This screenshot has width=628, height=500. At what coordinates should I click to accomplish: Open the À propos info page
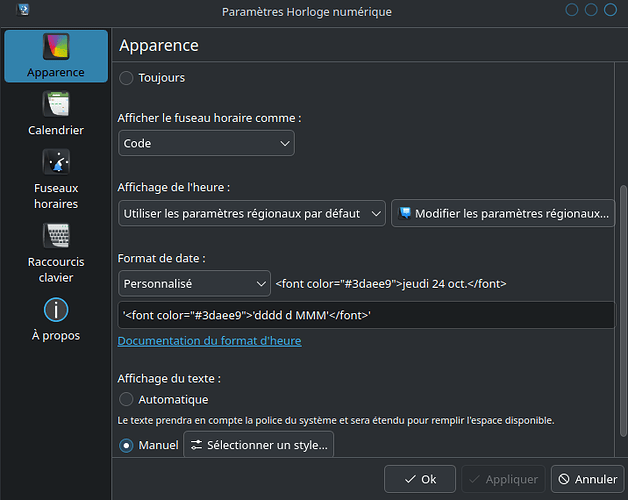[56, 320]
